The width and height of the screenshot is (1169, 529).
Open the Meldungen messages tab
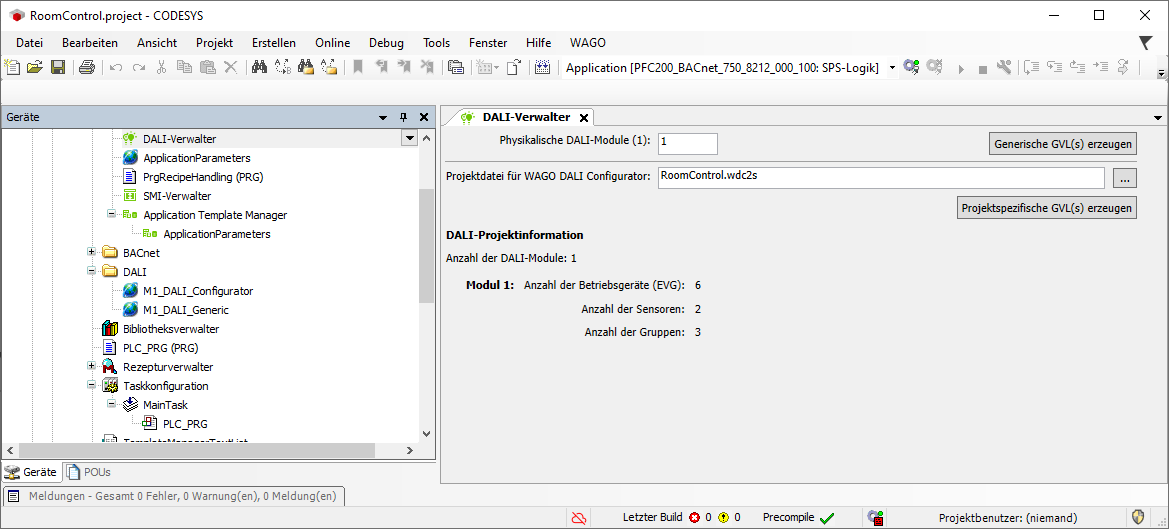click(176, 496)
